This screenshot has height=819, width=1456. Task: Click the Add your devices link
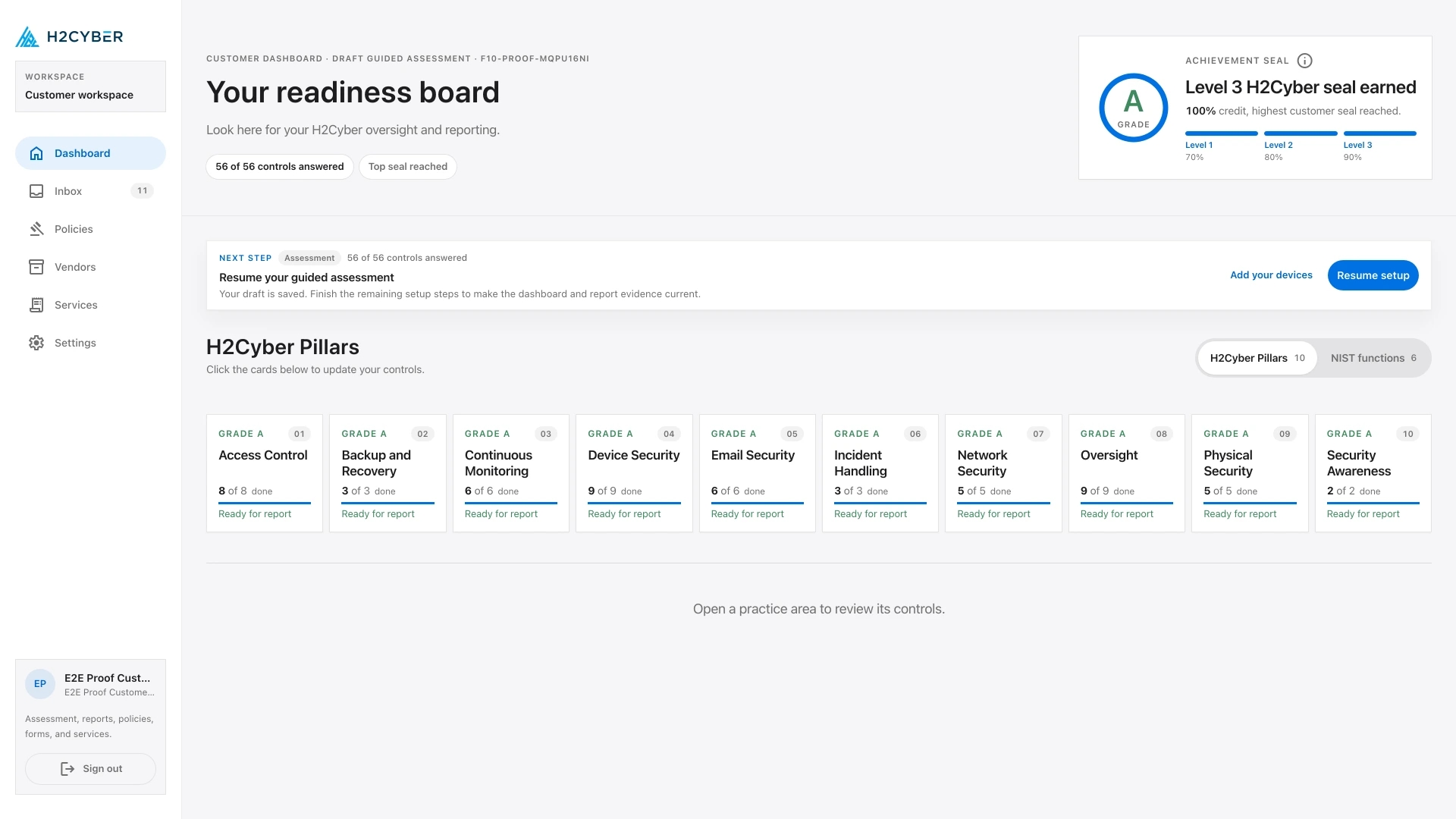coord(1271,275)
